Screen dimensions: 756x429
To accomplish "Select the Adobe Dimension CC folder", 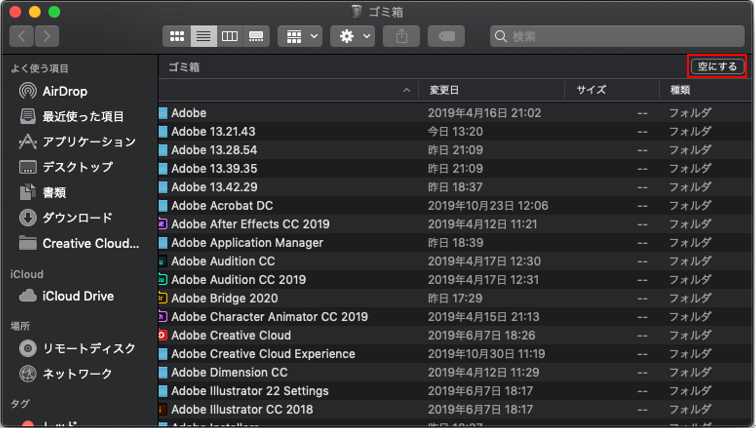I will pos(455,373).
